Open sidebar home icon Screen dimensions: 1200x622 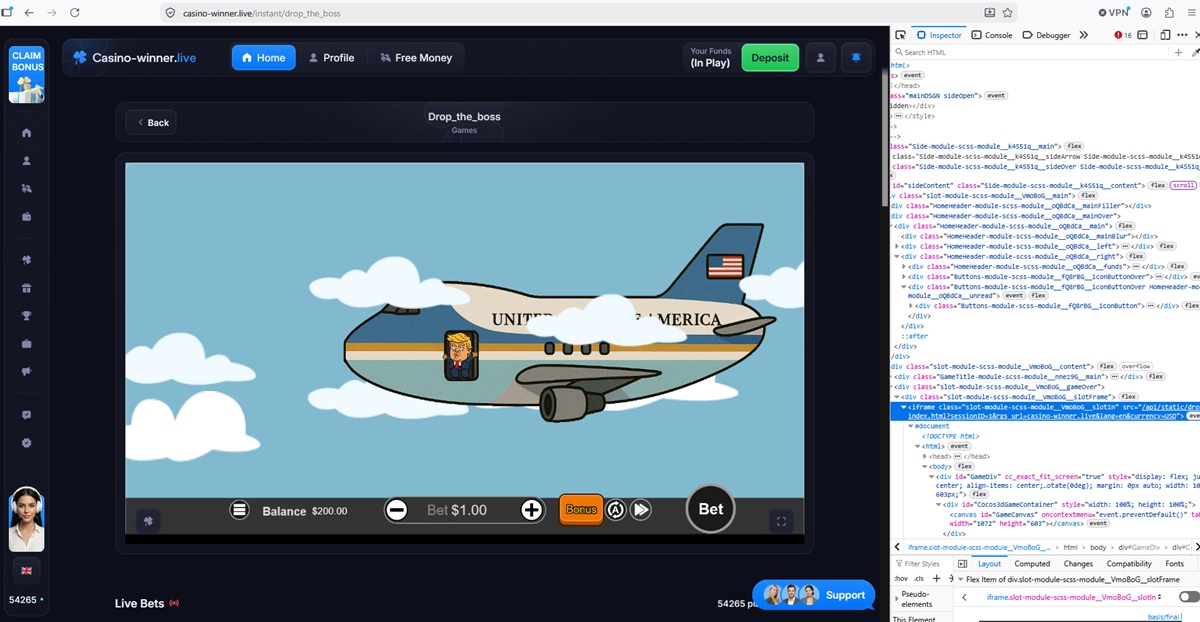click(x=27, y=132)
